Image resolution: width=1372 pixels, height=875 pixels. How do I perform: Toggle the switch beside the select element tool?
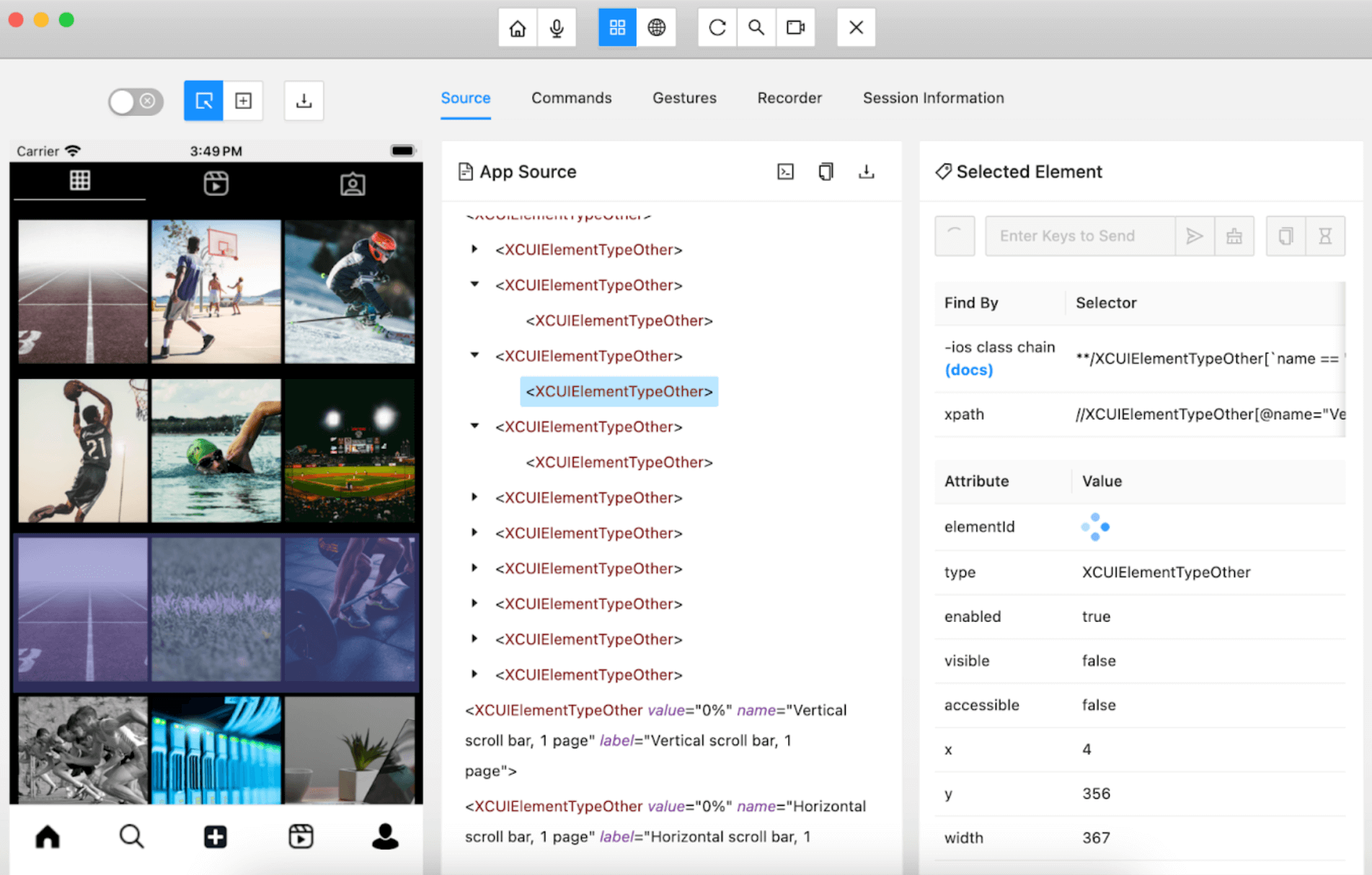(136, 101)
